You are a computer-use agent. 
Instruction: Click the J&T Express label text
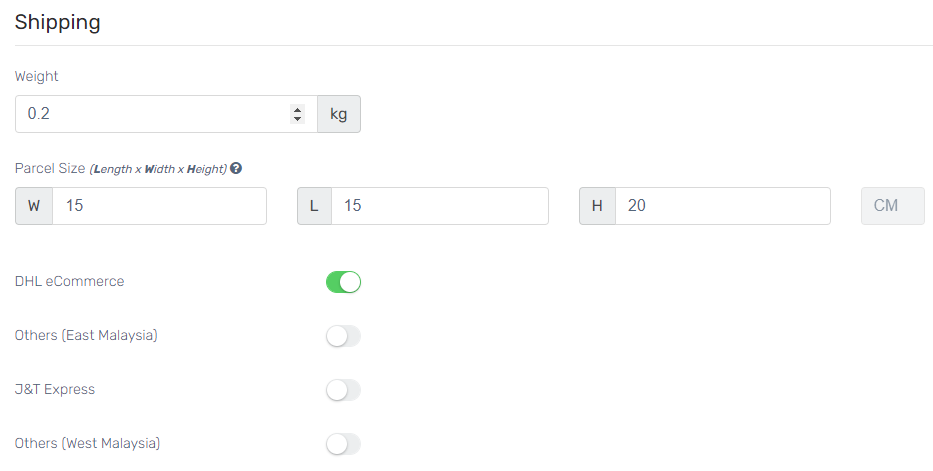point(55,390)
